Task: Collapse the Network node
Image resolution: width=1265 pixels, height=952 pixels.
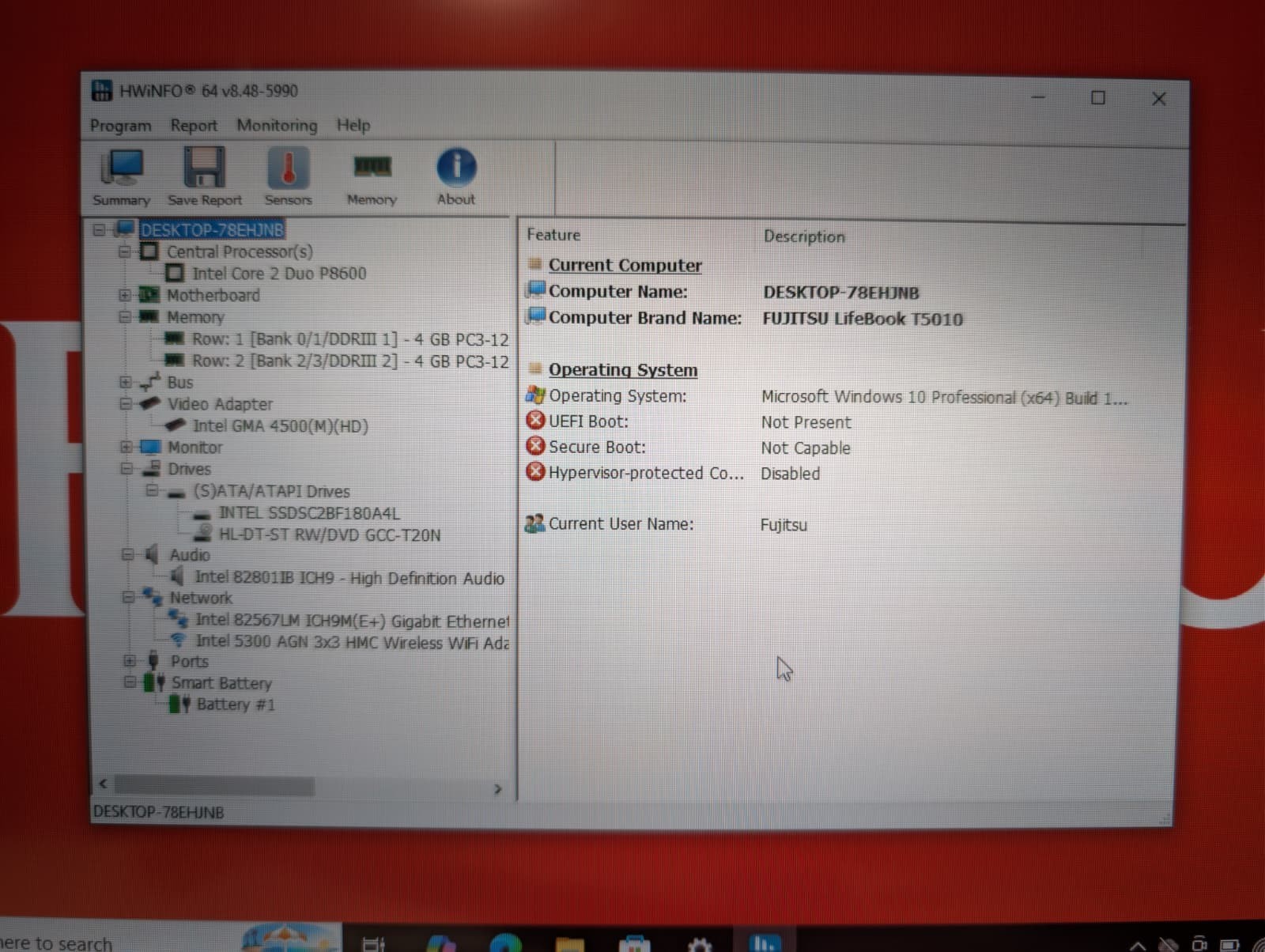Action: (128, 597)
